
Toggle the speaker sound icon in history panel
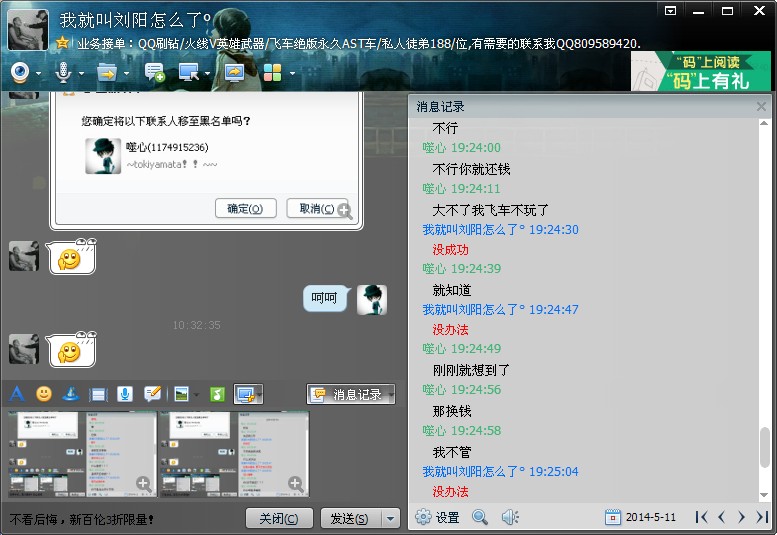point(510,517)
